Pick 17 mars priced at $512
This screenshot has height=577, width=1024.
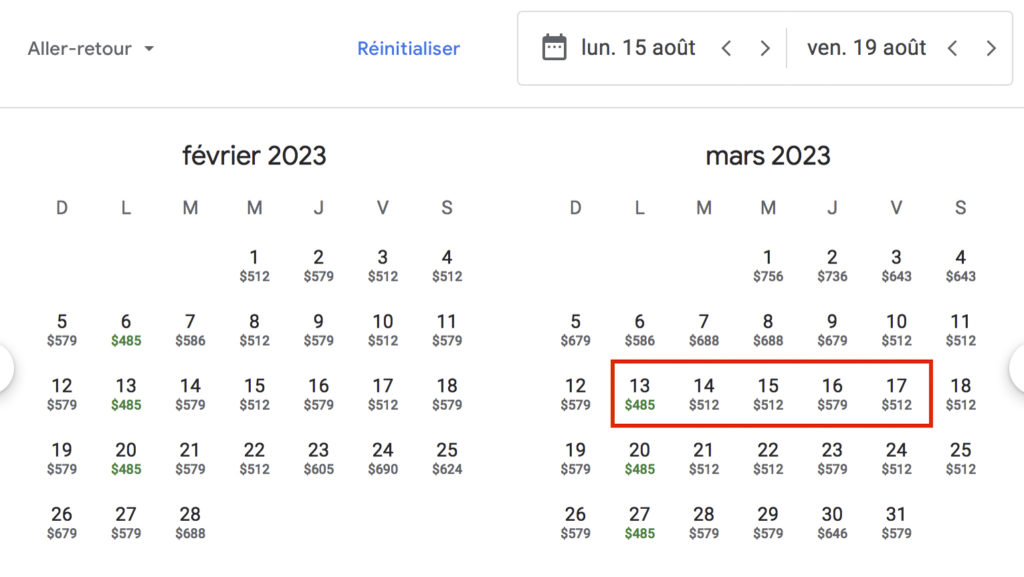pos(896,394)
